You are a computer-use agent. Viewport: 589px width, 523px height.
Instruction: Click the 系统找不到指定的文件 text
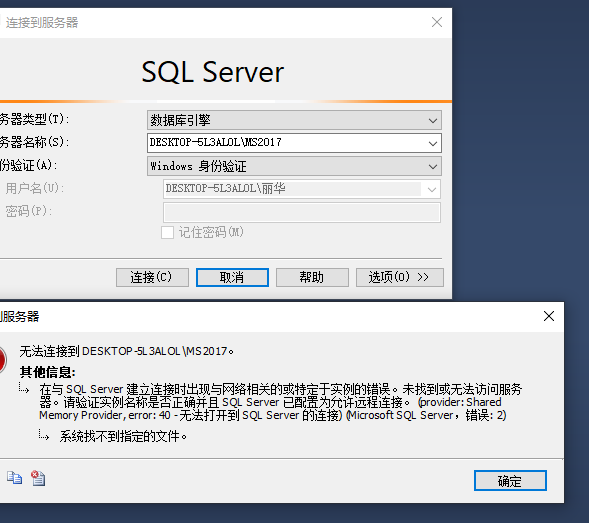click(123, 436)
